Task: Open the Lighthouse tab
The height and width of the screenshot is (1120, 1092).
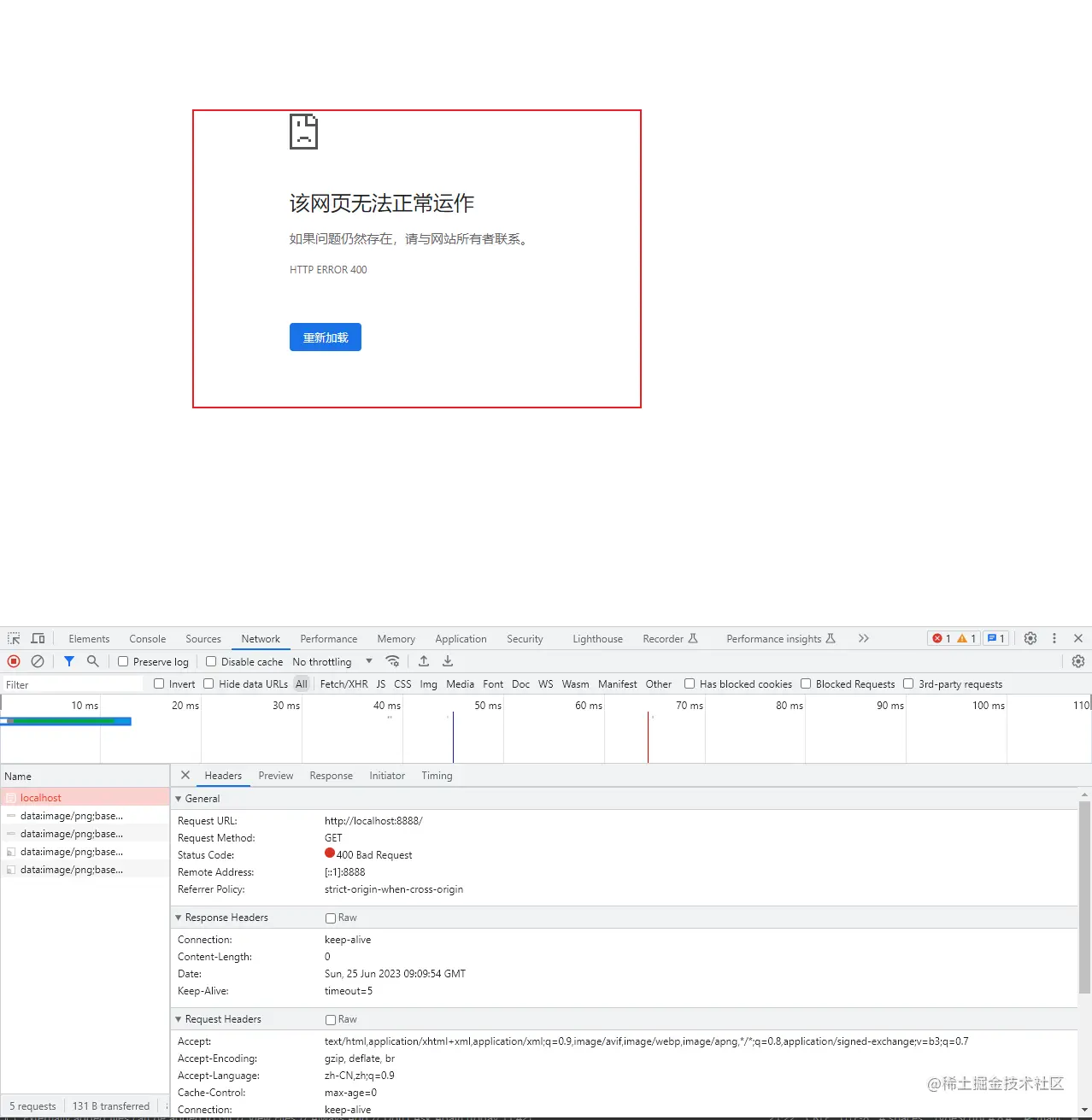Action: pyautogui.click(x=597, y=639)
